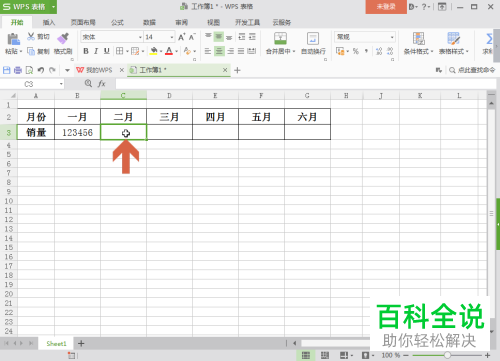Click the Cut scissors icon
The height and width of the screenshot is (361, 500).
coord(31,36)
